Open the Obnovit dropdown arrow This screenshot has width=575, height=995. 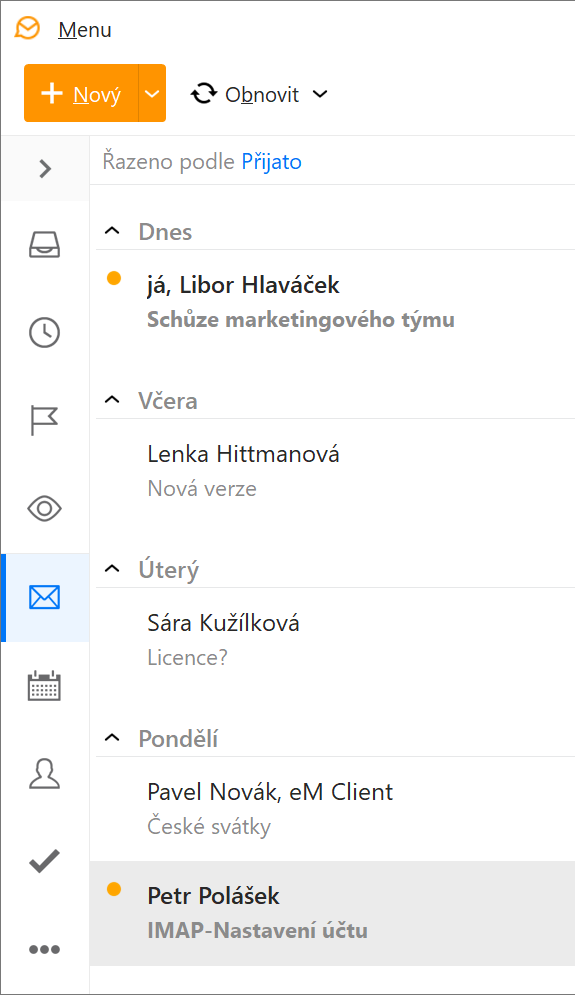click(x=321, y=94)
